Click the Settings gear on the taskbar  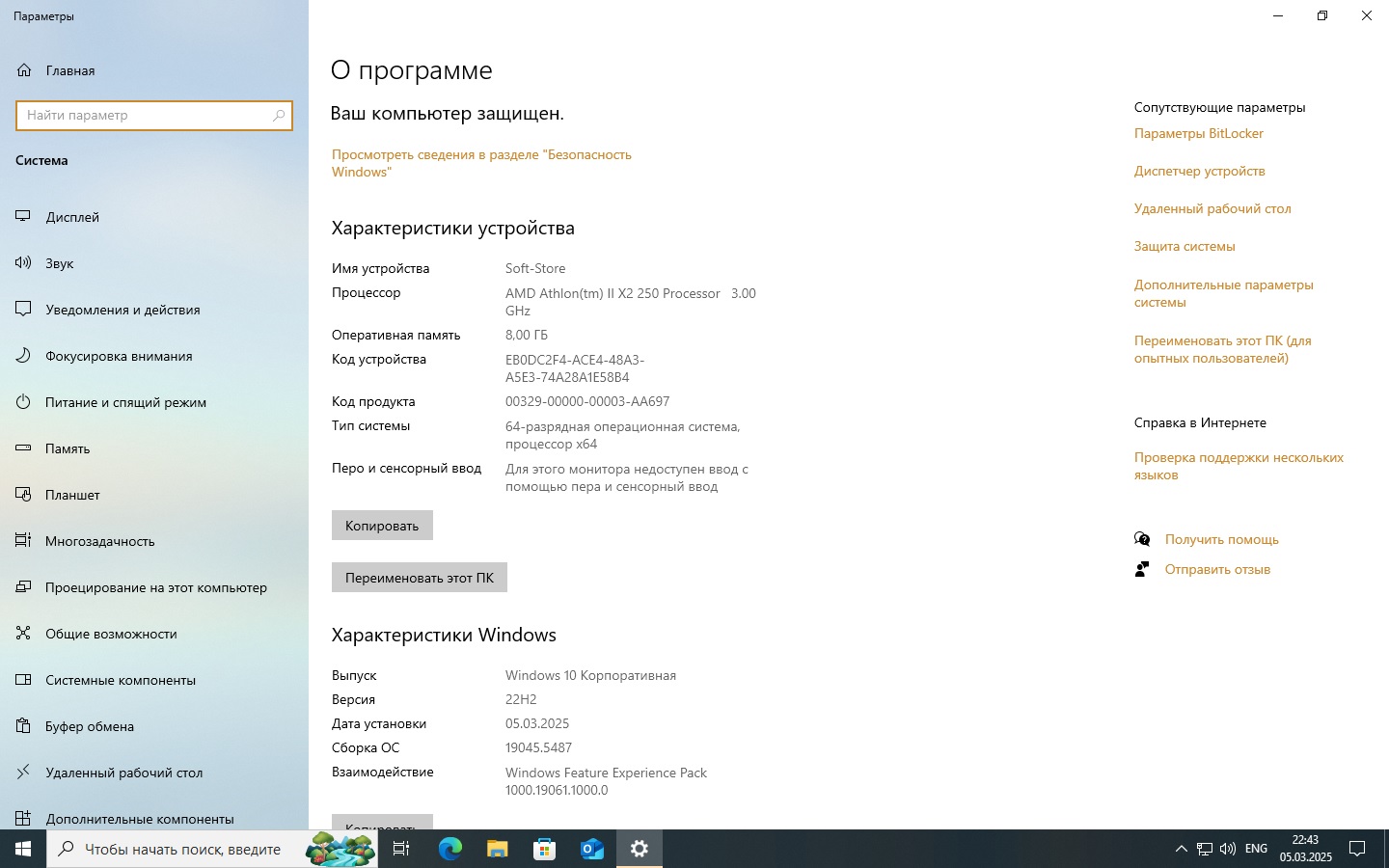point(639,849)
